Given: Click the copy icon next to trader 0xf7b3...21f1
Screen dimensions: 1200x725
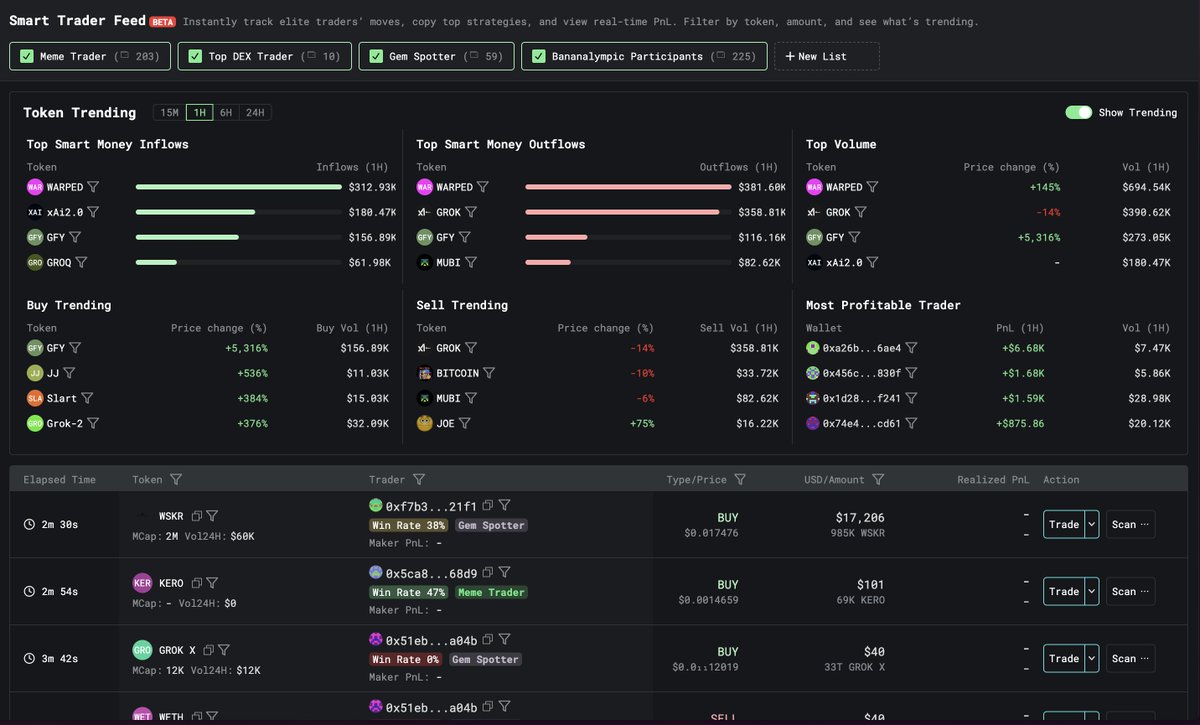Looking at the screenshot, I should [x=487, y=504].
